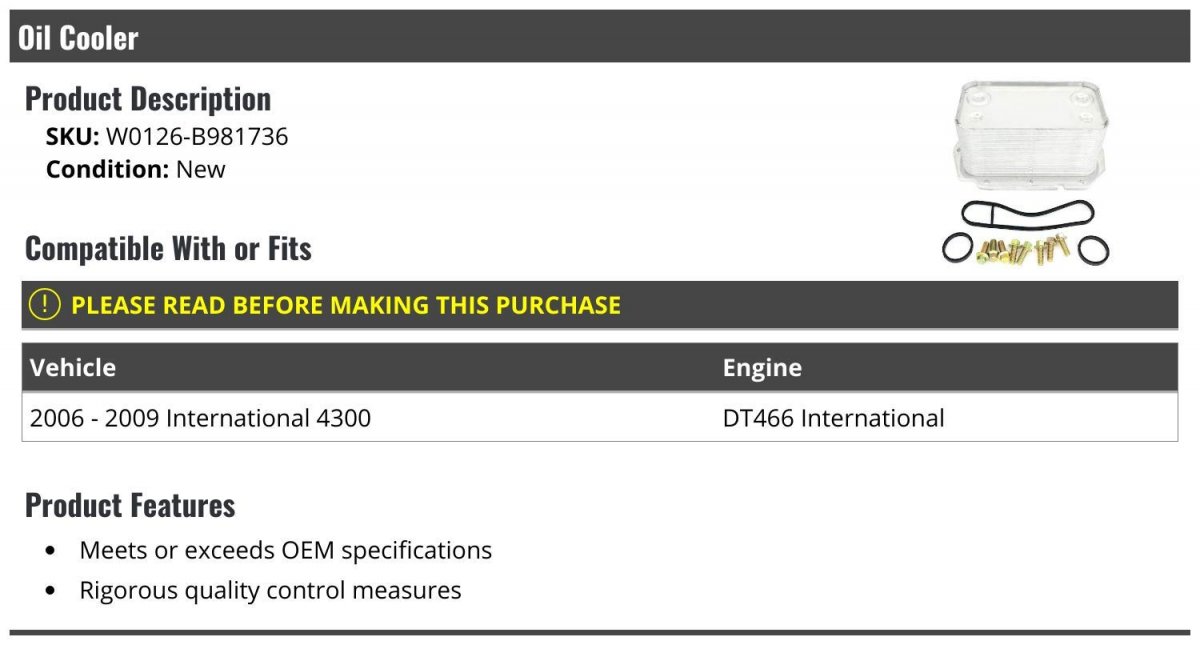Click the PLEASE READ BEFORE MAKING THIS PURCHASE banner
This screenshot has width=1200, height=645.
point(346,304)
